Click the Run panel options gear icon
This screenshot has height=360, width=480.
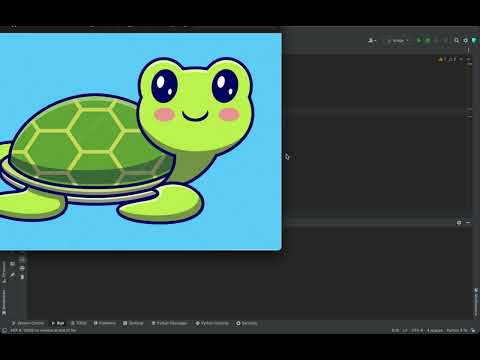(x=459, y=222)
